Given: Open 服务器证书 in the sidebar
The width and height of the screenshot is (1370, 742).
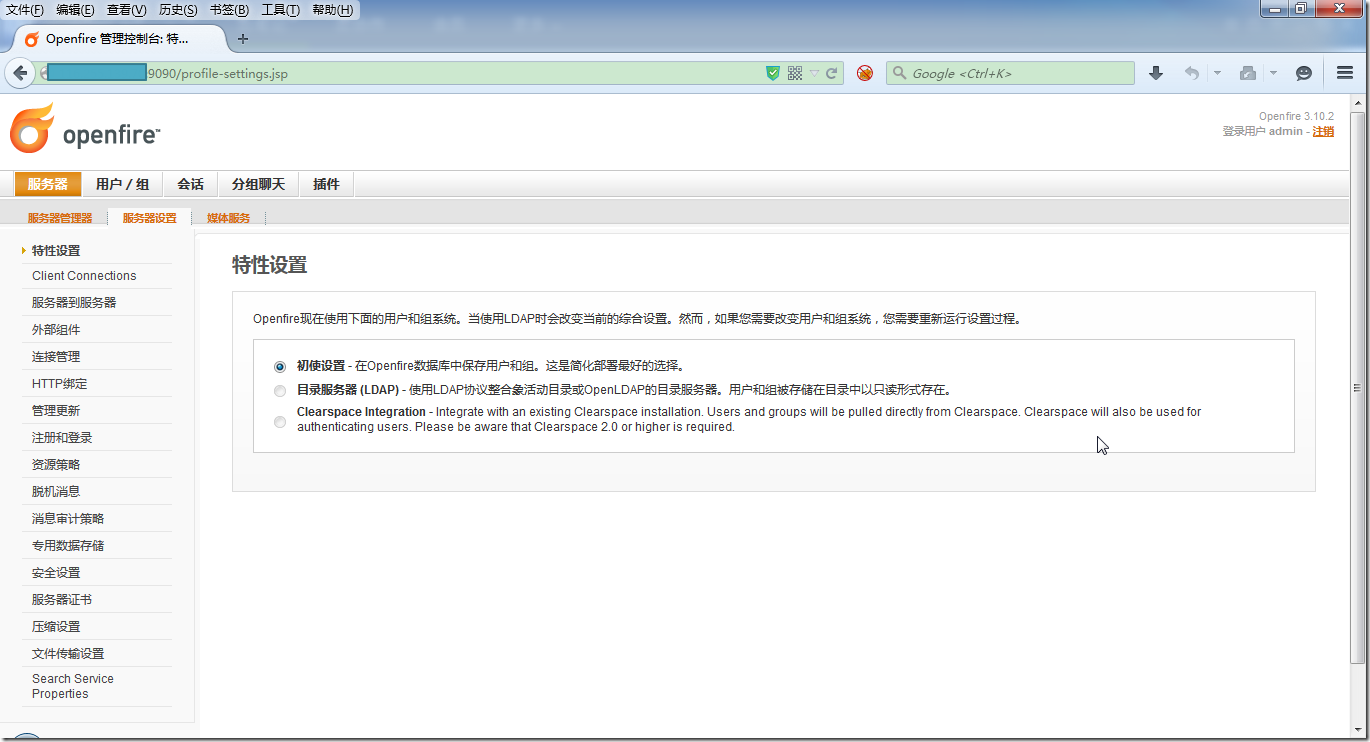Looking at the screenshot, I should coord(62,600).
